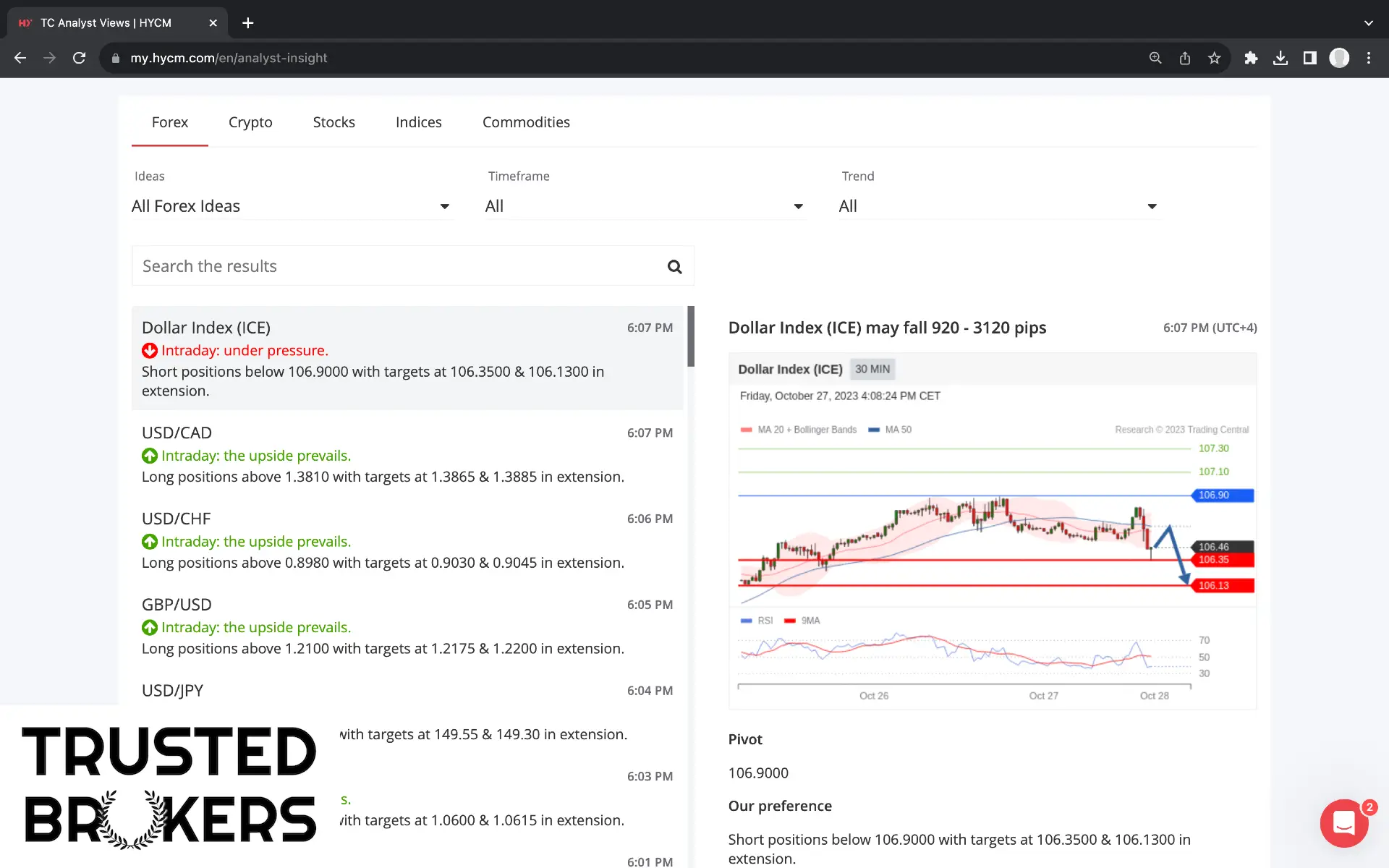The width and height of the screenshot is (1389, 868).
Task: Switch to the Stocks tab
Action: point(334,122)
